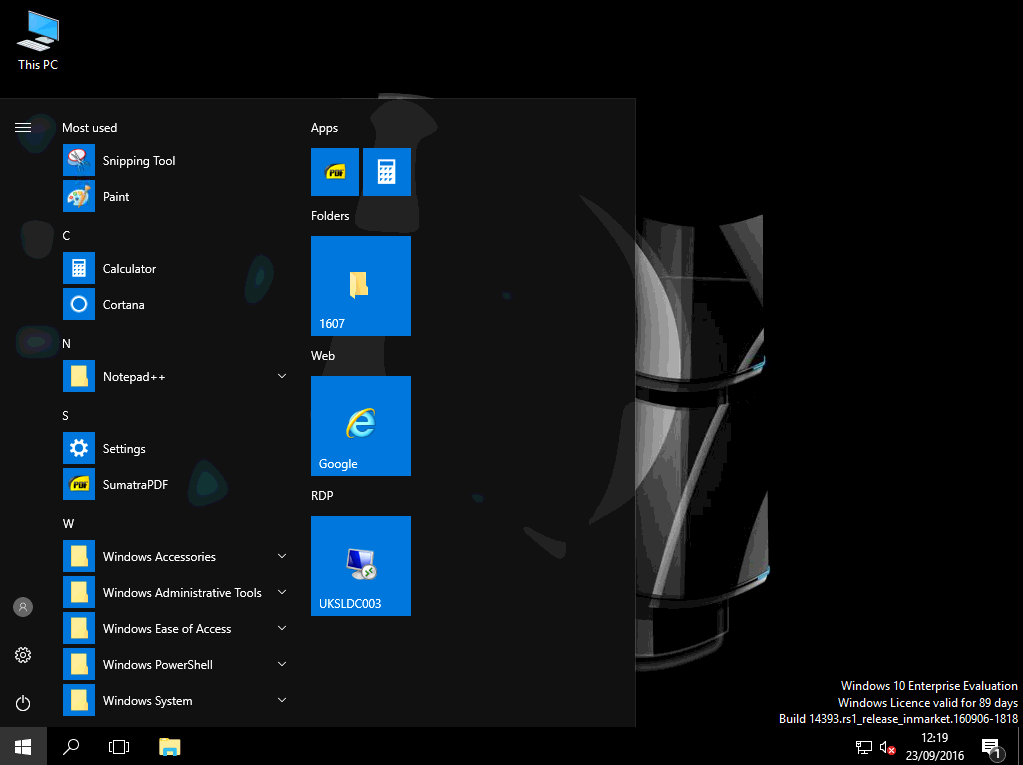Expand the Windows PowerShell chevron

pos(282,664)
